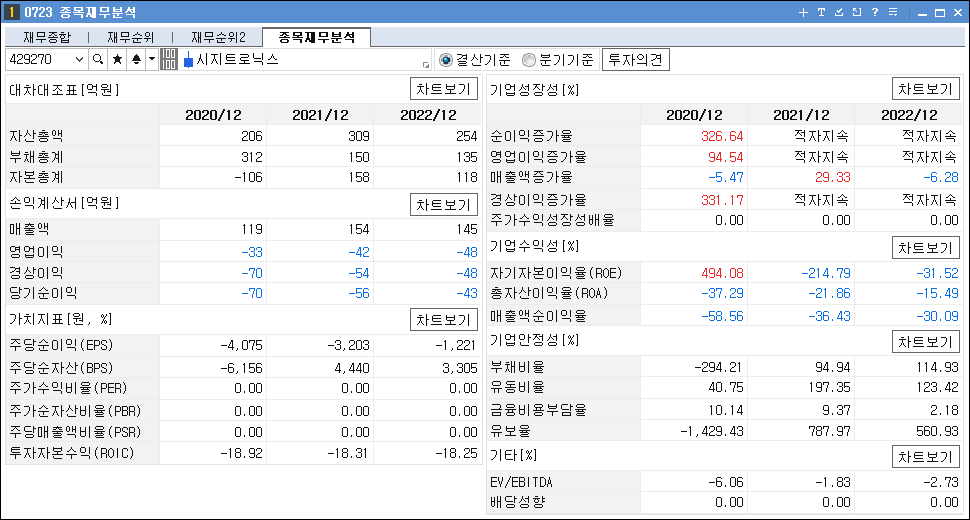The image size is (970, 520).
Task: Open the stock code 429270 dropdown
Action: [x=79, y=59]
